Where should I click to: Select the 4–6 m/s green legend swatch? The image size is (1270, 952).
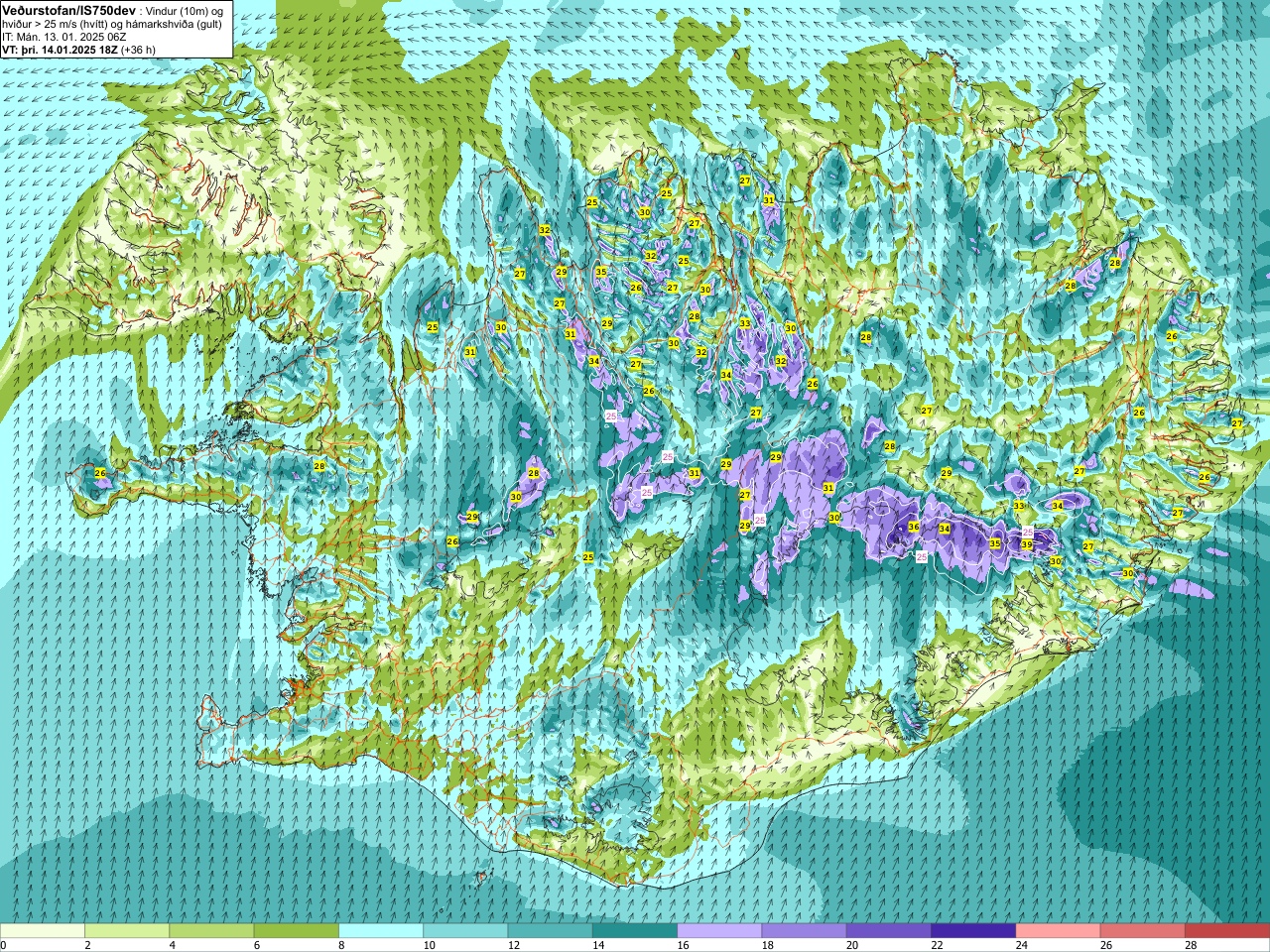point(211,931)
